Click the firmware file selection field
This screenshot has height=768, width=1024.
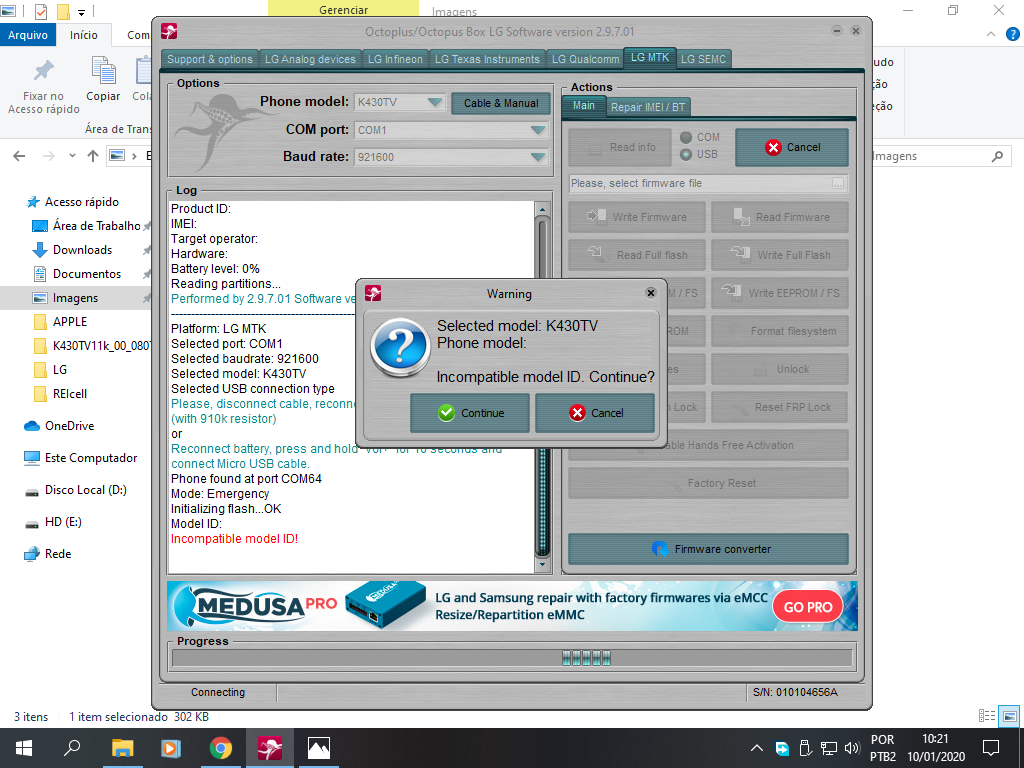pos(709,184)
